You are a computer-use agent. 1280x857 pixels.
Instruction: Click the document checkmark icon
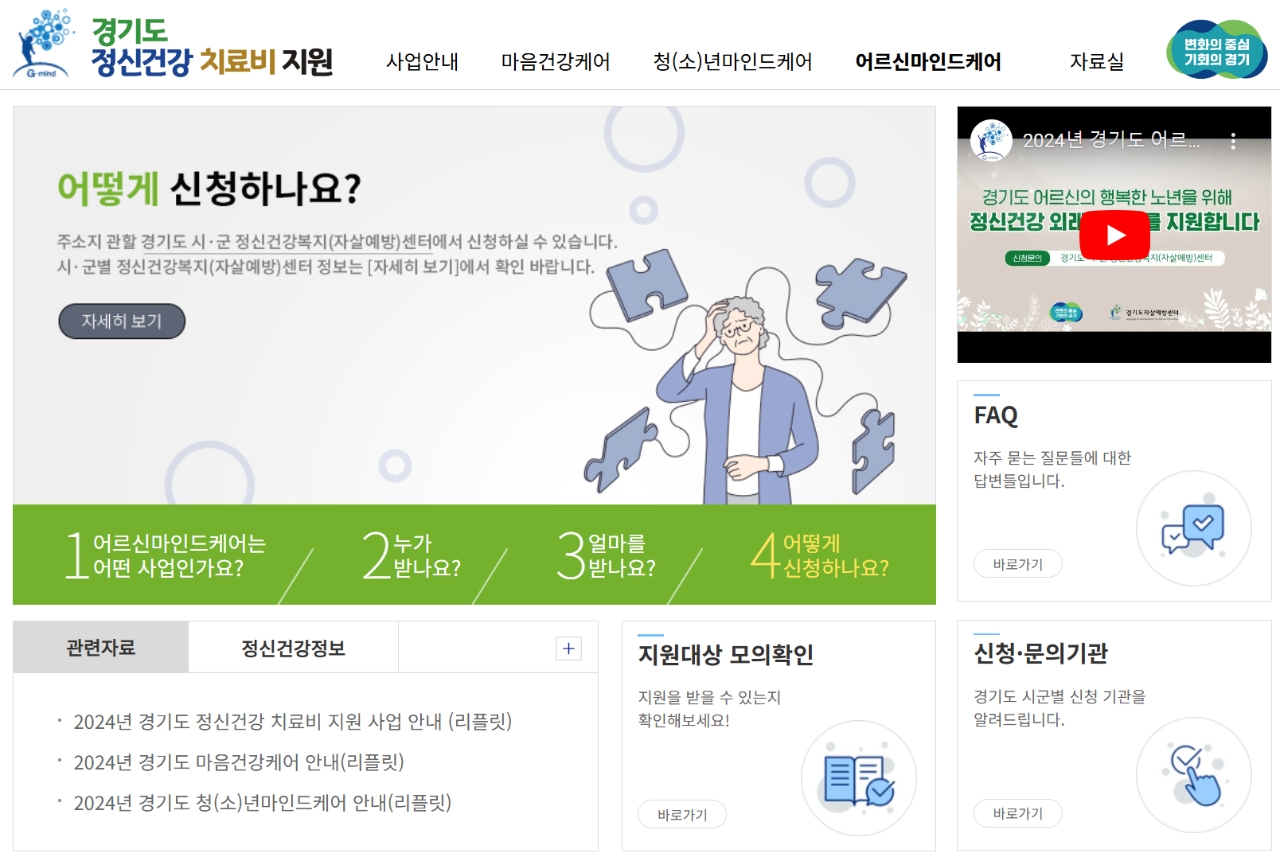[x=859, y=779]
